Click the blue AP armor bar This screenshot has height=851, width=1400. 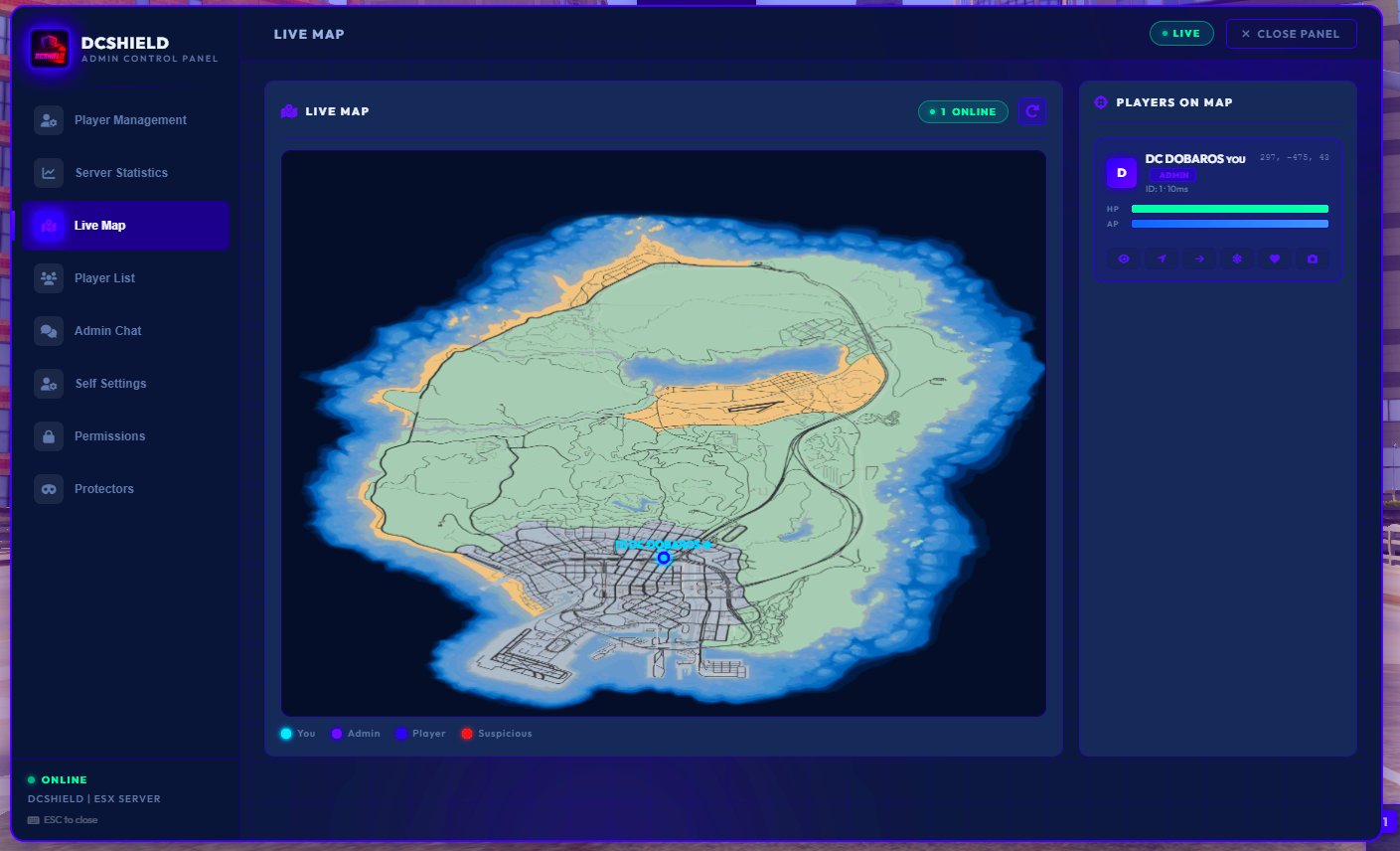(x=1230, y=224)
